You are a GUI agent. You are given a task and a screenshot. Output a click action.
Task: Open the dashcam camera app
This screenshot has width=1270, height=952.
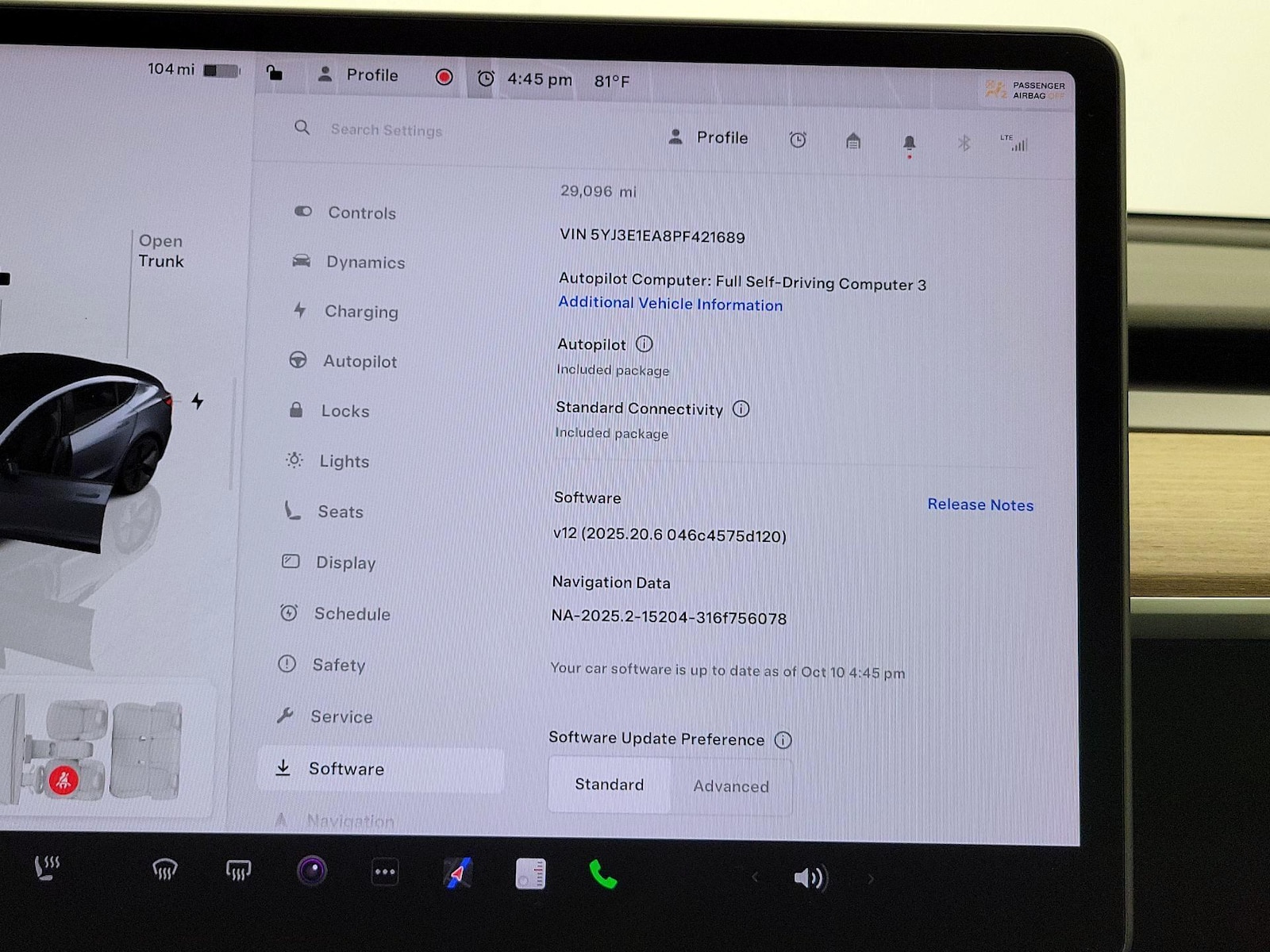[x=312, y=871]
